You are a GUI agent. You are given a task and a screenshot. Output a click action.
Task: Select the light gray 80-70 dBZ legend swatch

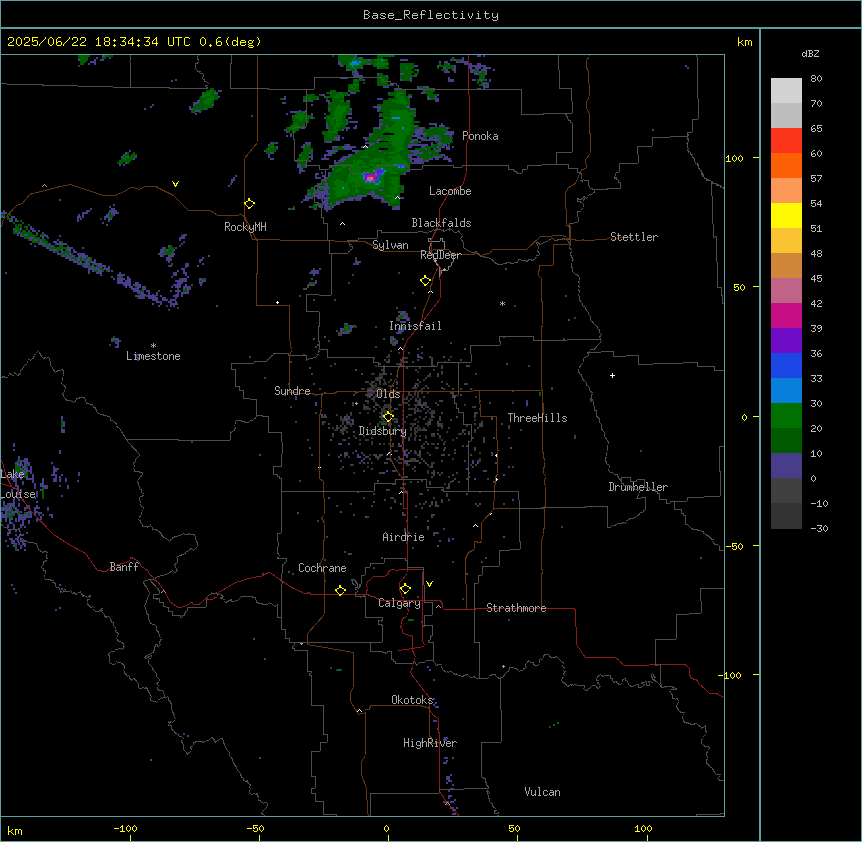786,91
